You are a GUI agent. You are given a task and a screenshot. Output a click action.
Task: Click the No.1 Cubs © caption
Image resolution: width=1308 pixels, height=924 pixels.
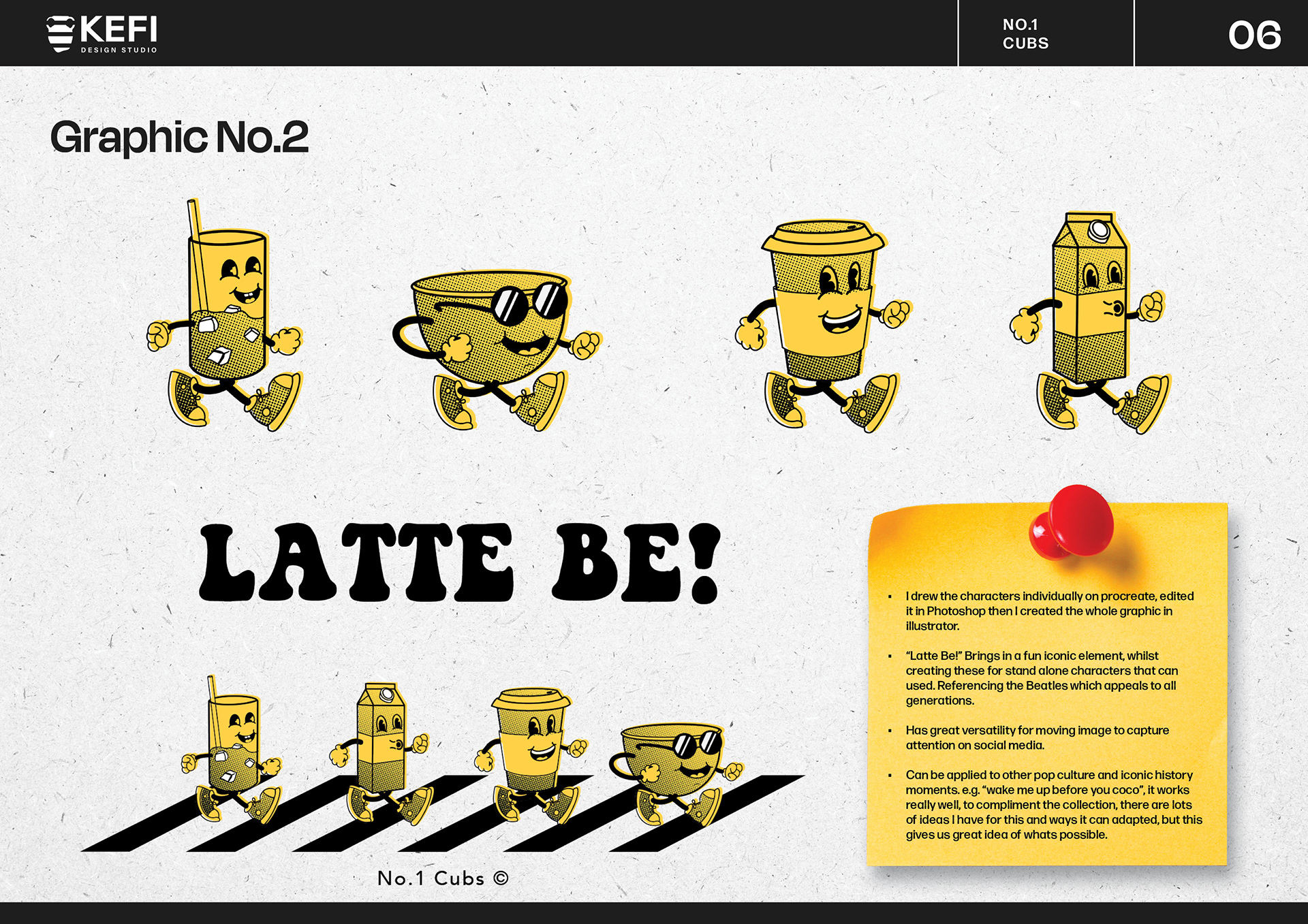coord(443,878)
